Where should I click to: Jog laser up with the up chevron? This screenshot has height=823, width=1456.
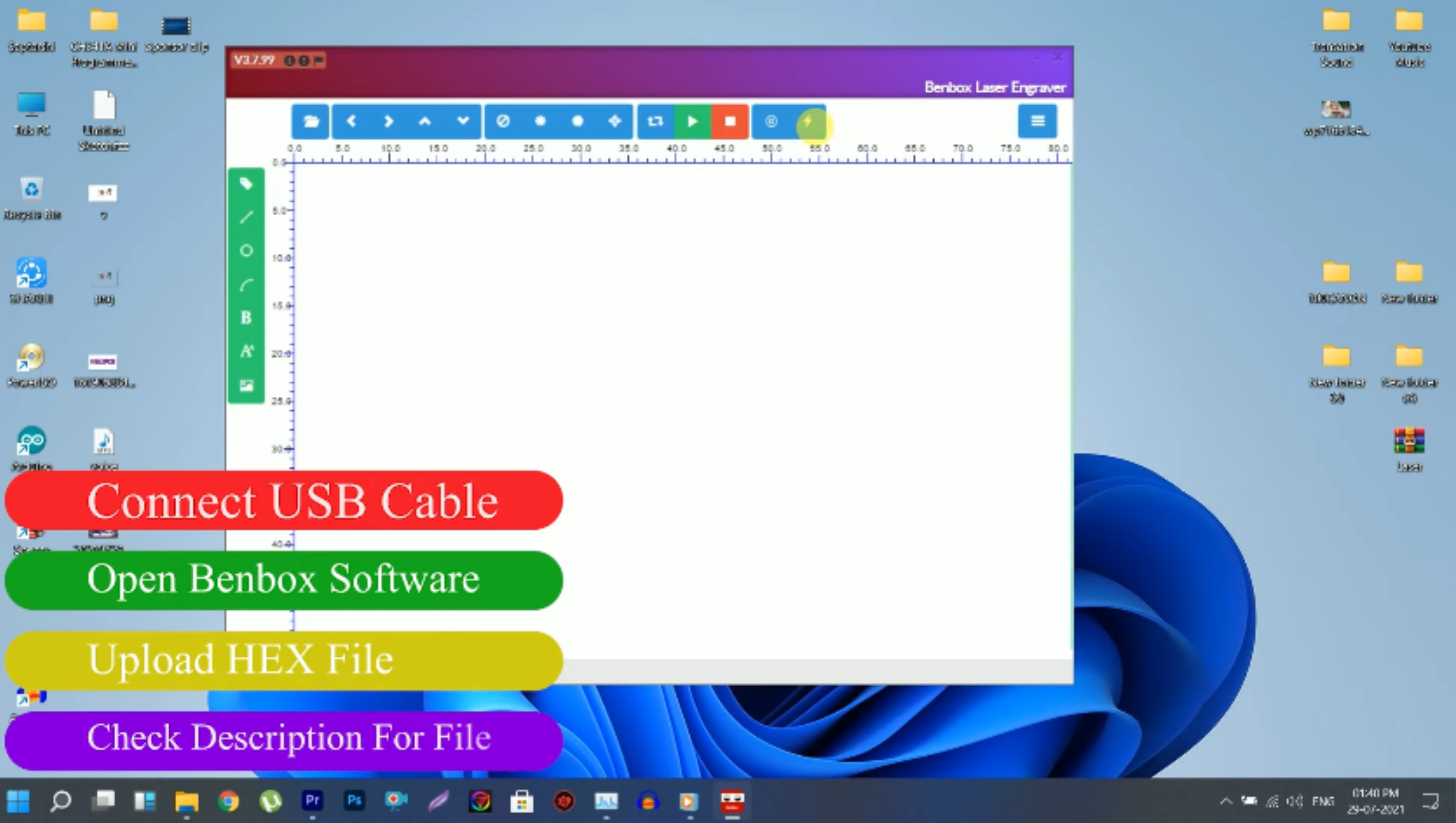point(425,122)
